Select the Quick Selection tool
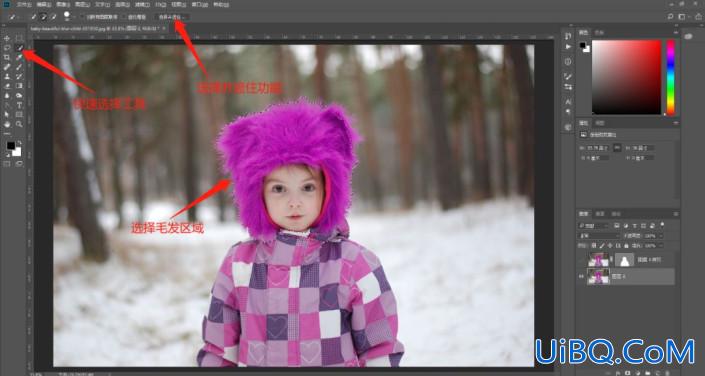The height and width of the screenshot is (376, 705). click(19, 48)
